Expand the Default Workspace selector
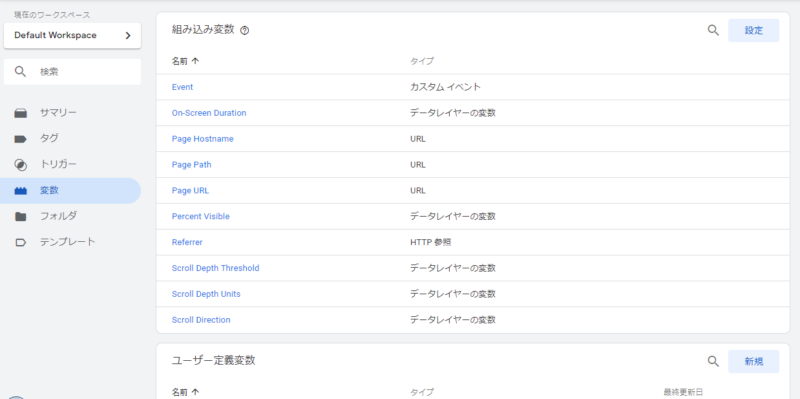The height and width of the screenshot is (399, 800). coord(72,36)
